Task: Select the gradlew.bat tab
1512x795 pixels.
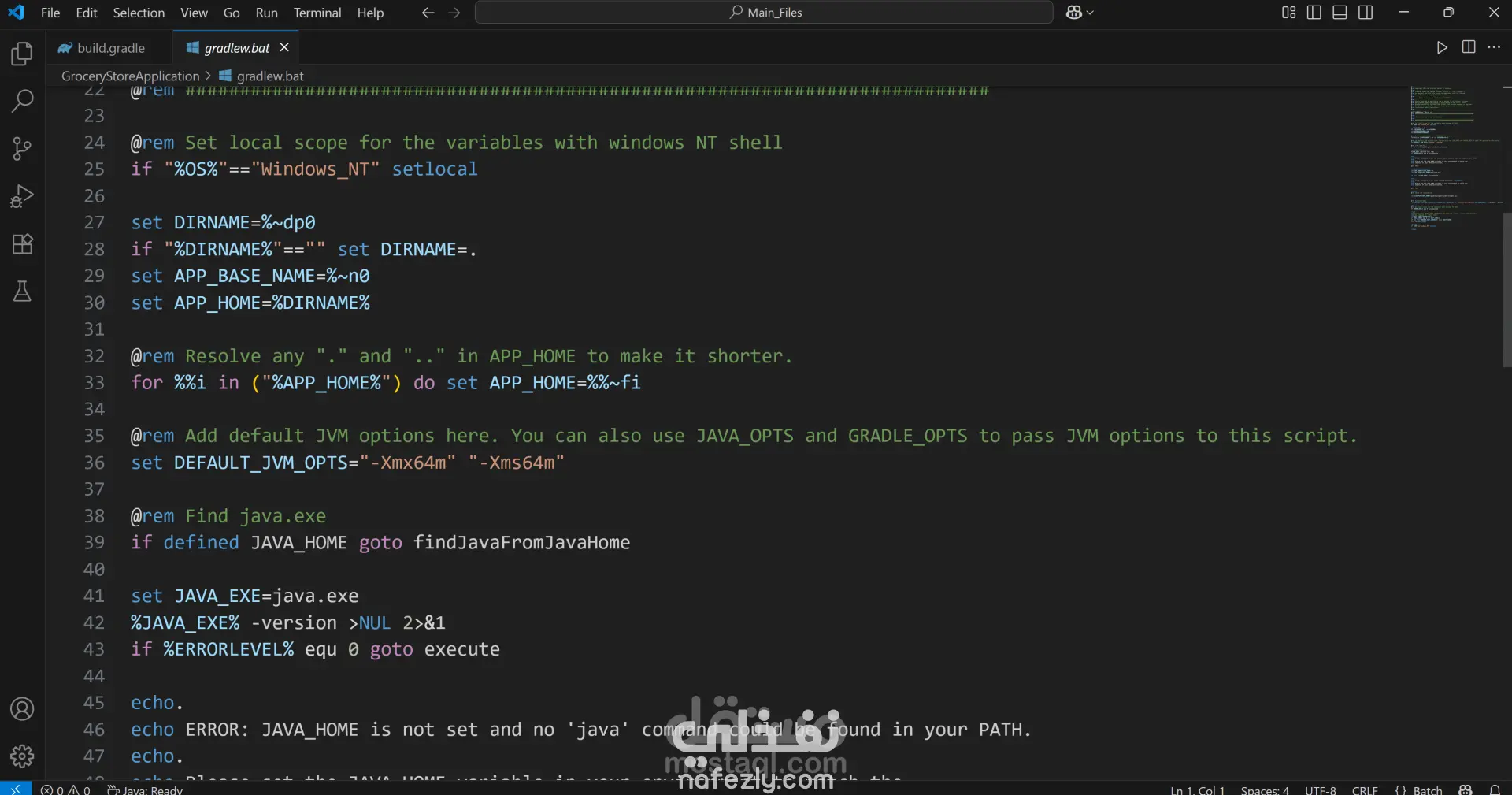Action: click(236, 48)
